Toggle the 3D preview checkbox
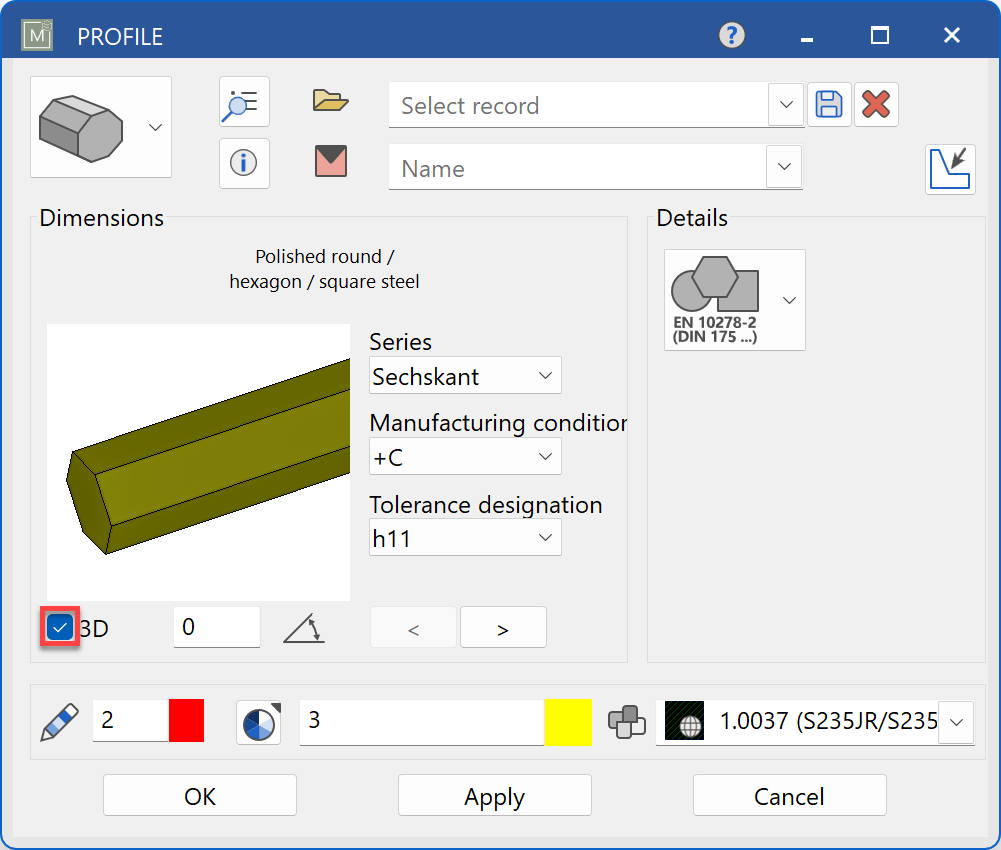This screenshot has height=850, width=1001. click(58, 627)
